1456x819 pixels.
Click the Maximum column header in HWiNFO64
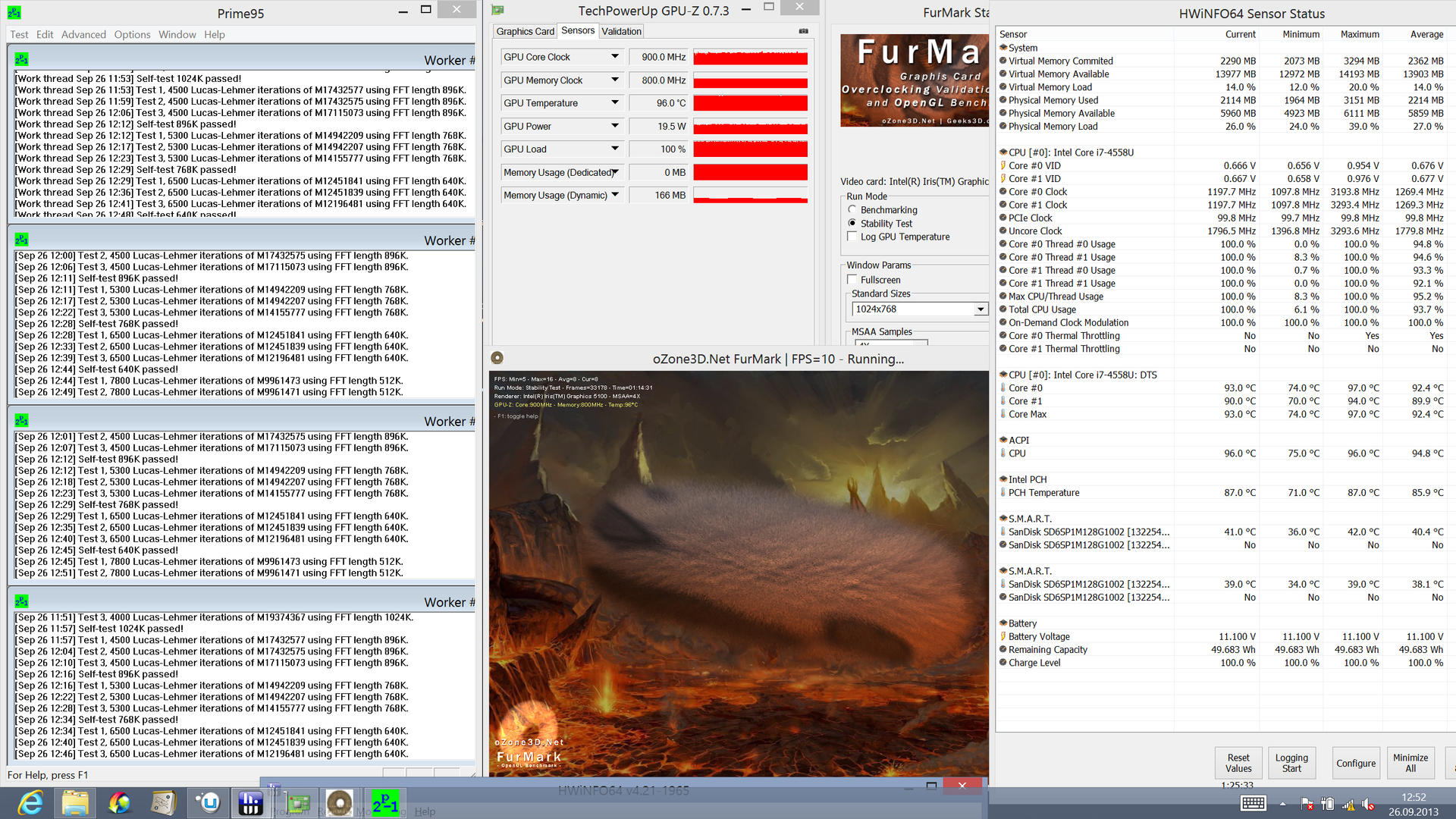1359,34
